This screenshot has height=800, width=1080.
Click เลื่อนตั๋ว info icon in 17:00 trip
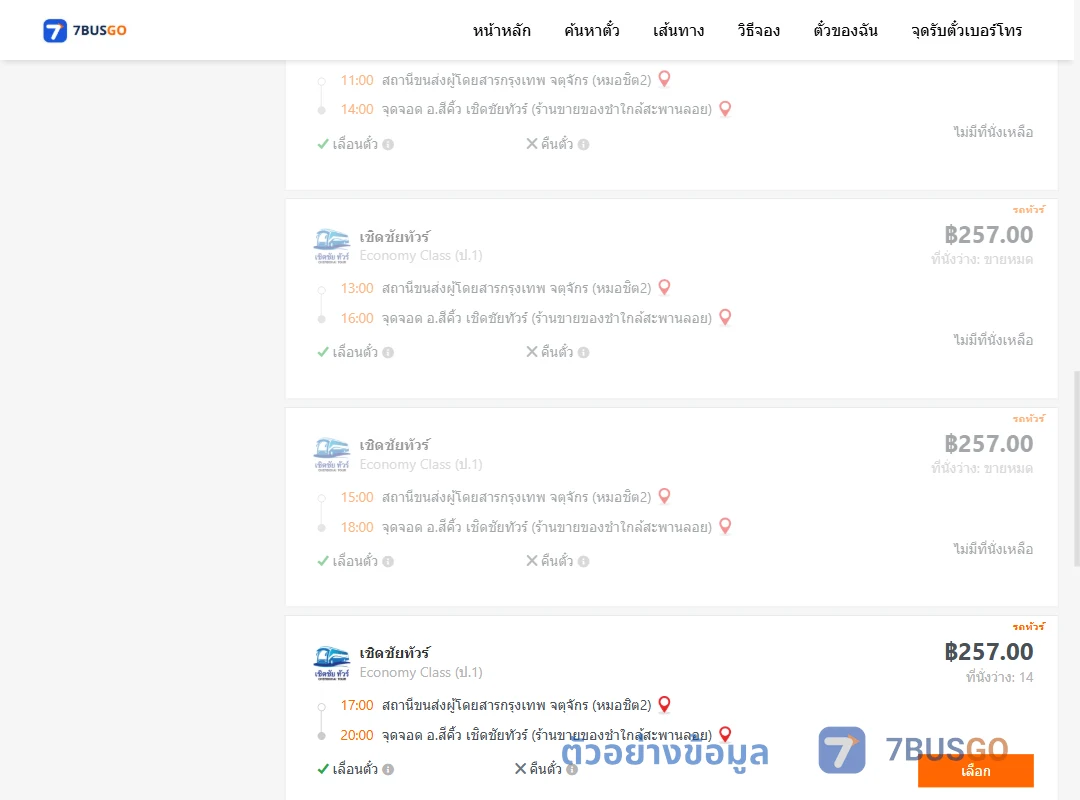(388, 770)
